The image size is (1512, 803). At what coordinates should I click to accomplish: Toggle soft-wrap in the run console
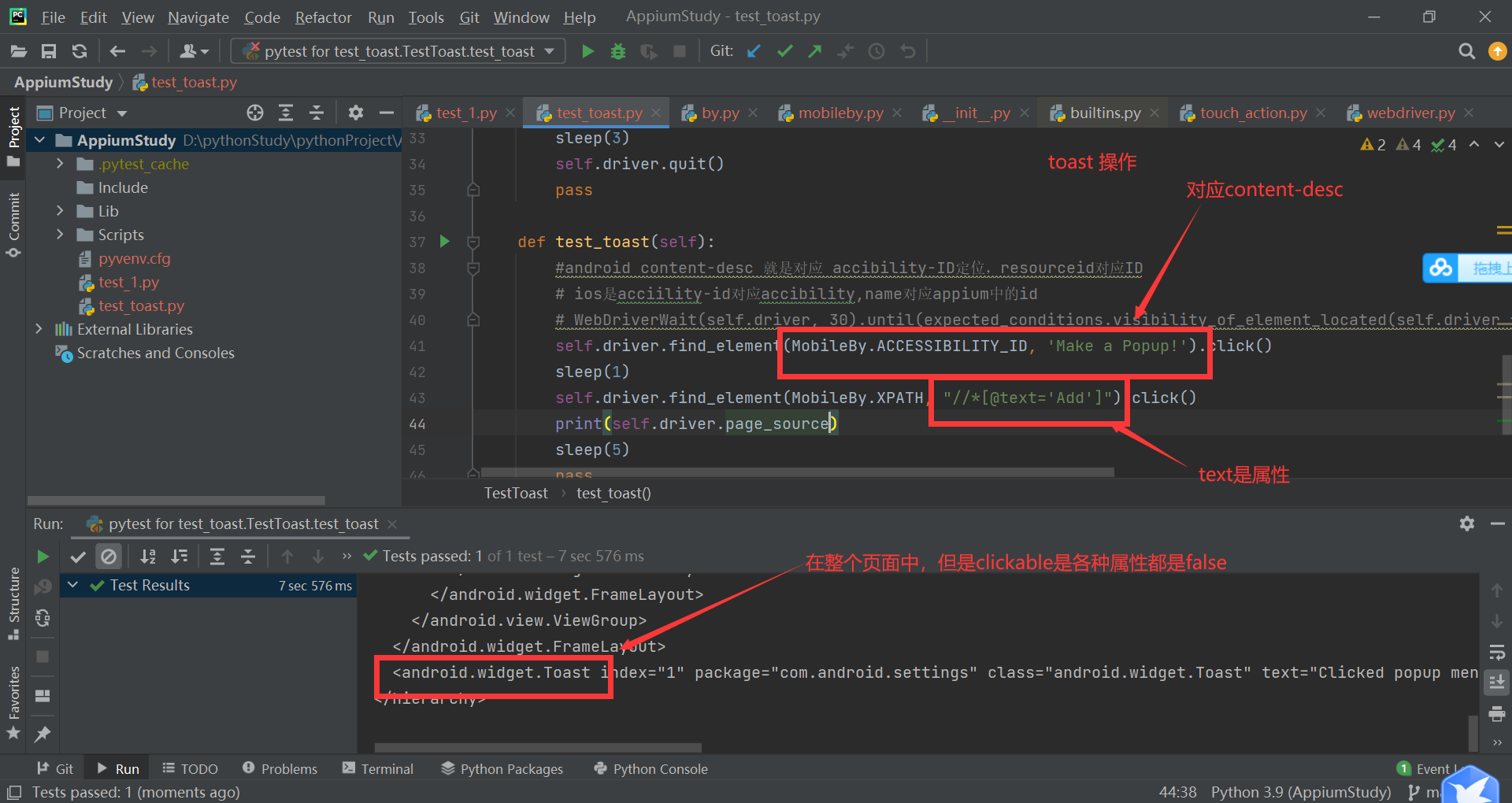tap(1497, 653)
